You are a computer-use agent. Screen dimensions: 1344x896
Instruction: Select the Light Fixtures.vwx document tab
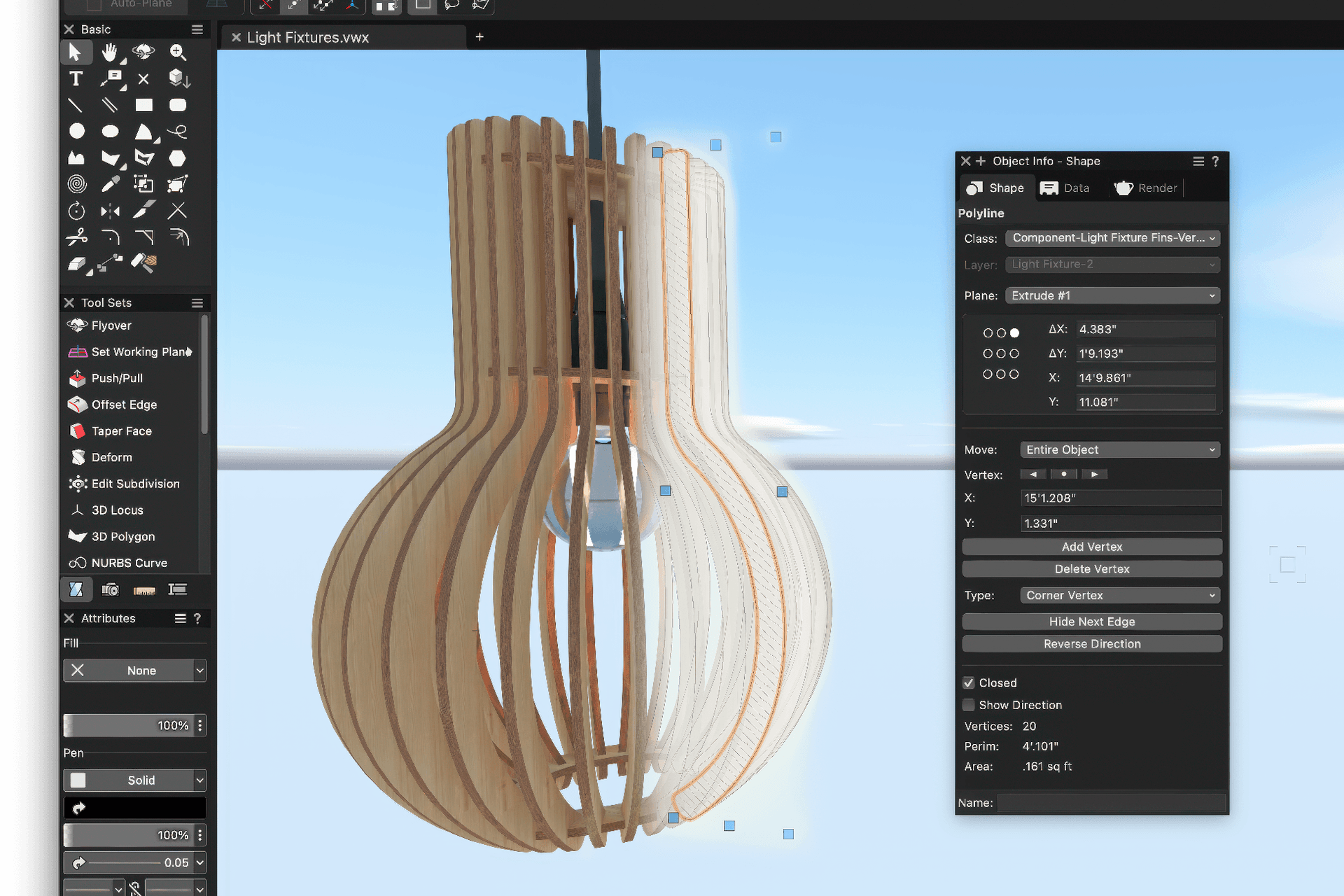308,37
